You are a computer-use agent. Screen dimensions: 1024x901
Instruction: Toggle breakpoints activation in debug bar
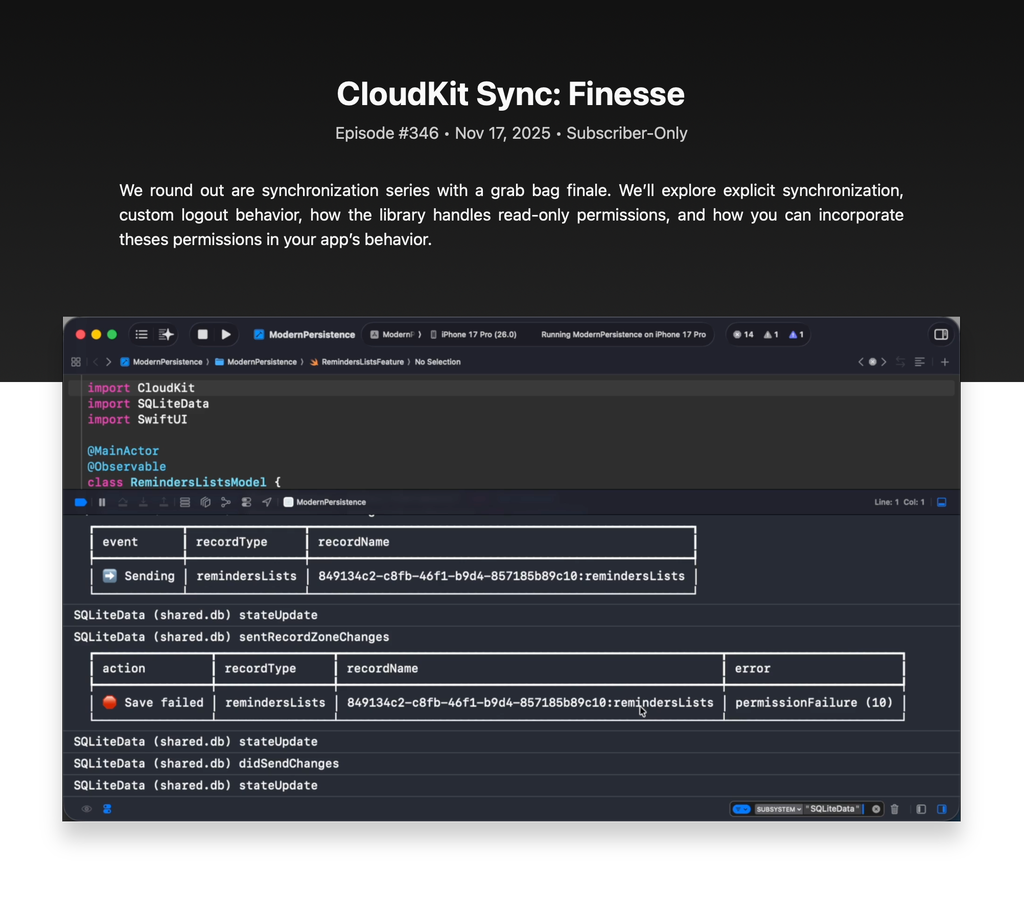pos(81,502)
